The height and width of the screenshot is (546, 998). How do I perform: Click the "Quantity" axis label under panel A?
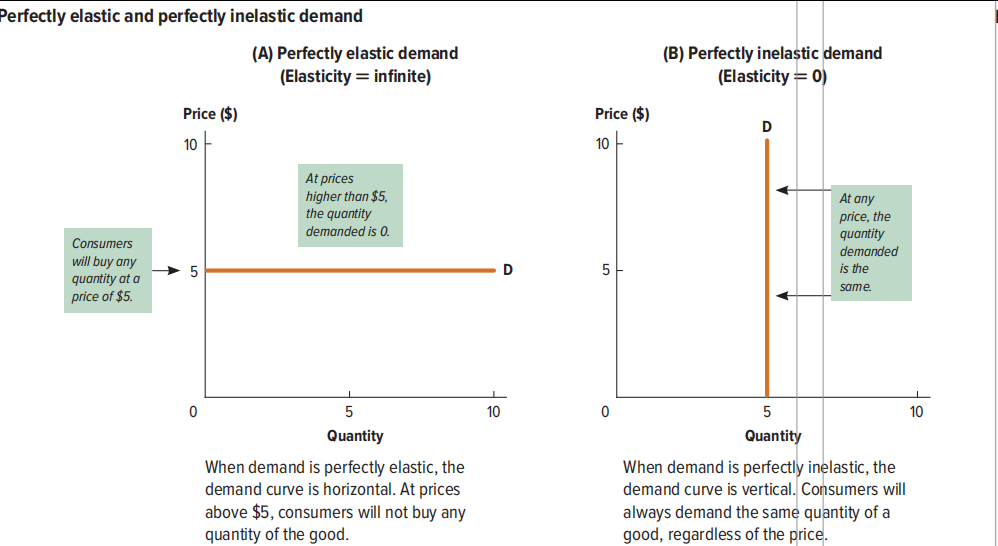355,436
